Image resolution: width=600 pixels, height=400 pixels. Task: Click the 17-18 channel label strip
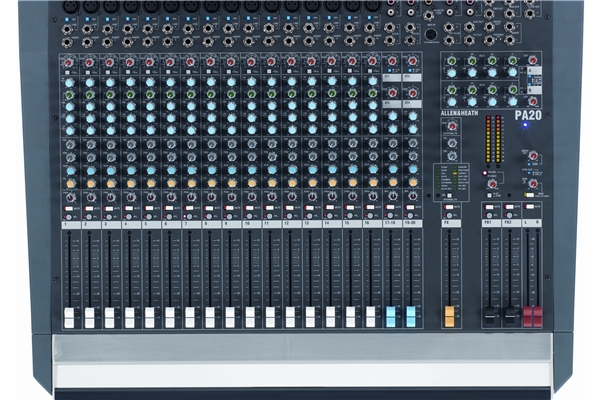(x=392, y=223)
